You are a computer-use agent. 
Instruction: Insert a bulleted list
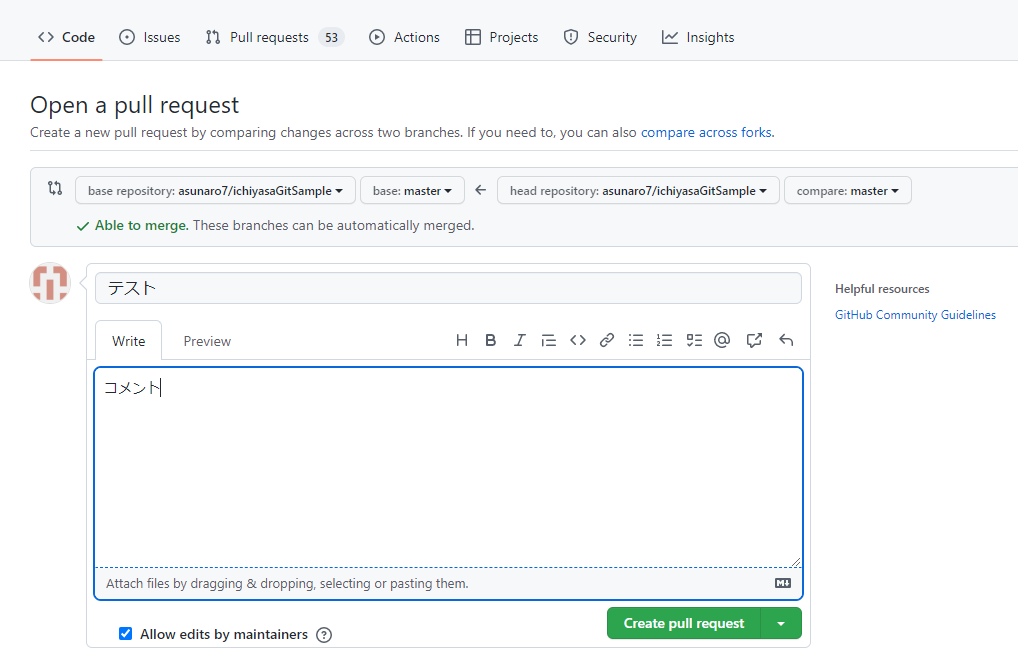tap(636, 340)
